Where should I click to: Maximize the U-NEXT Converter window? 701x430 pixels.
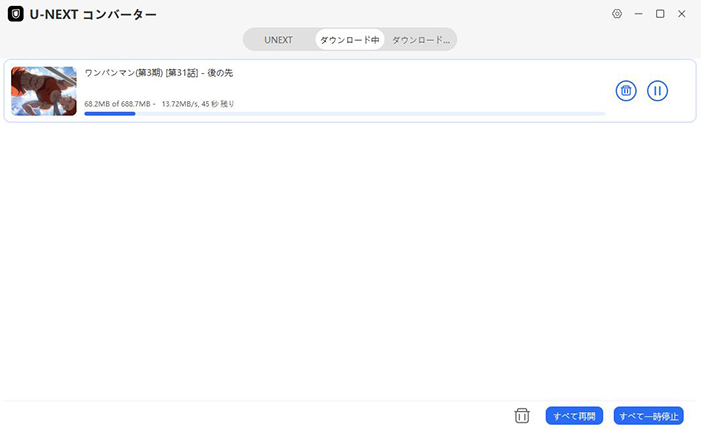tap(660, 14)
